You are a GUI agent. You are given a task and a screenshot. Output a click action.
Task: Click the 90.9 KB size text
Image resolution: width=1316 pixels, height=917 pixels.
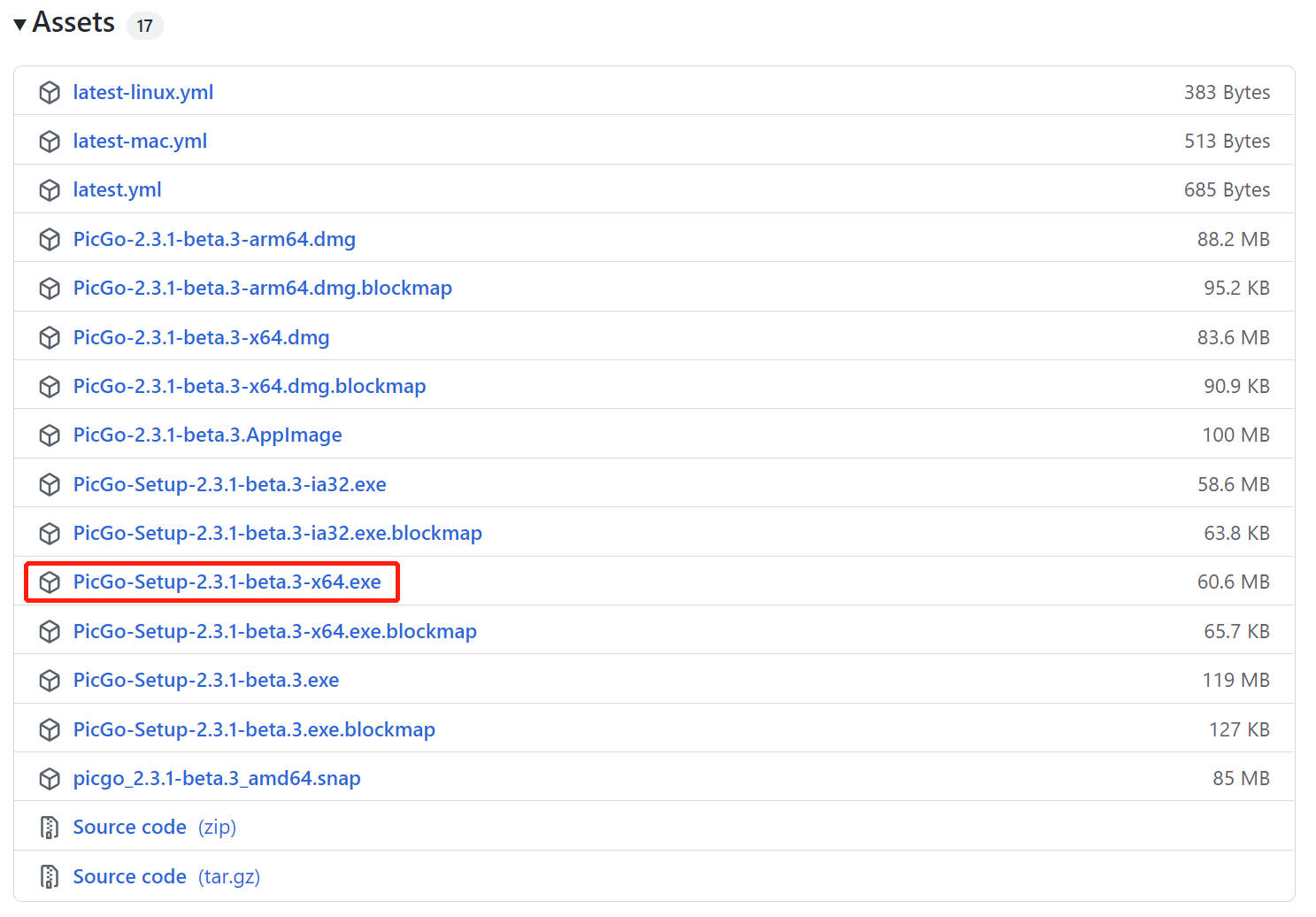click(x=1236, y=387)
